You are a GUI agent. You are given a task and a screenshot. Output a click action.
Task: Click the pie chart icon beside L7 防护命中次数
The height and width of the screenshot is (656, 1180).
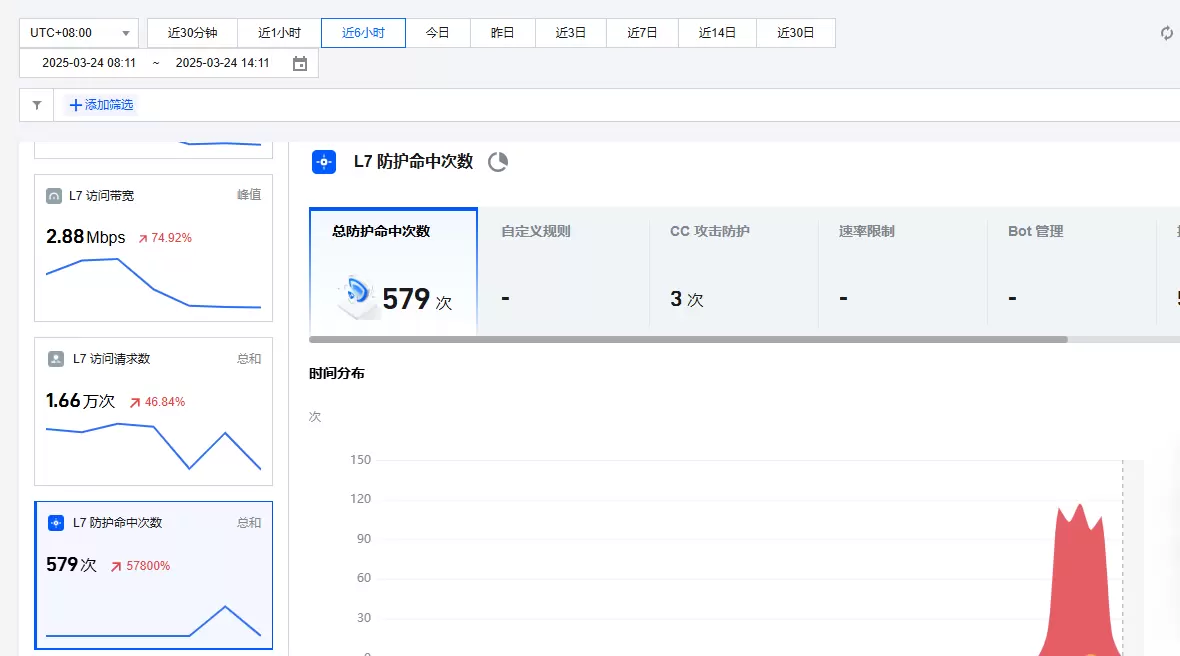(x=498, y=162)
